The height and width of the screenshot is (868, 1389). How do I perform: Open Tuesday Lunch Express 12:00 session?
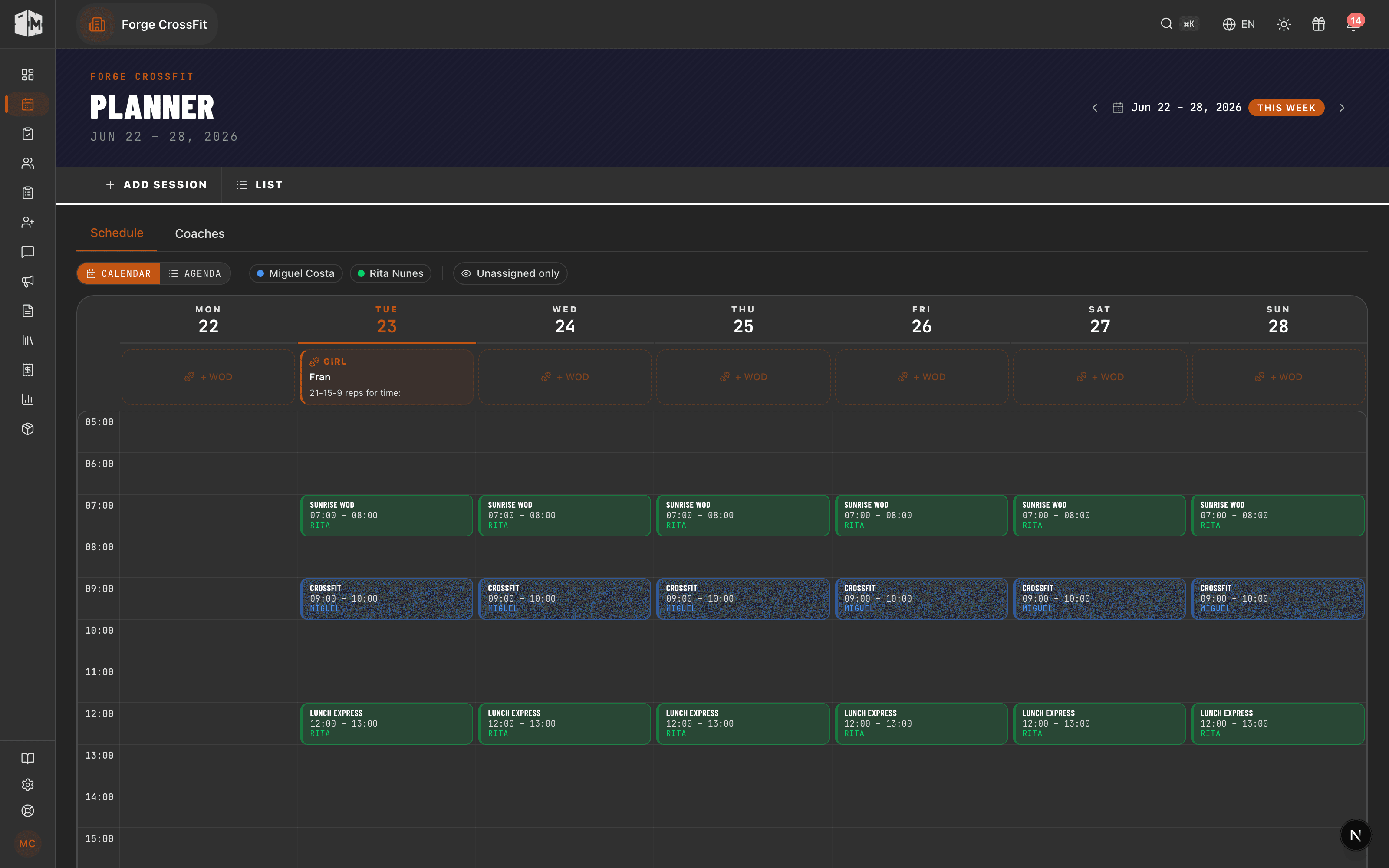point(387,723)
